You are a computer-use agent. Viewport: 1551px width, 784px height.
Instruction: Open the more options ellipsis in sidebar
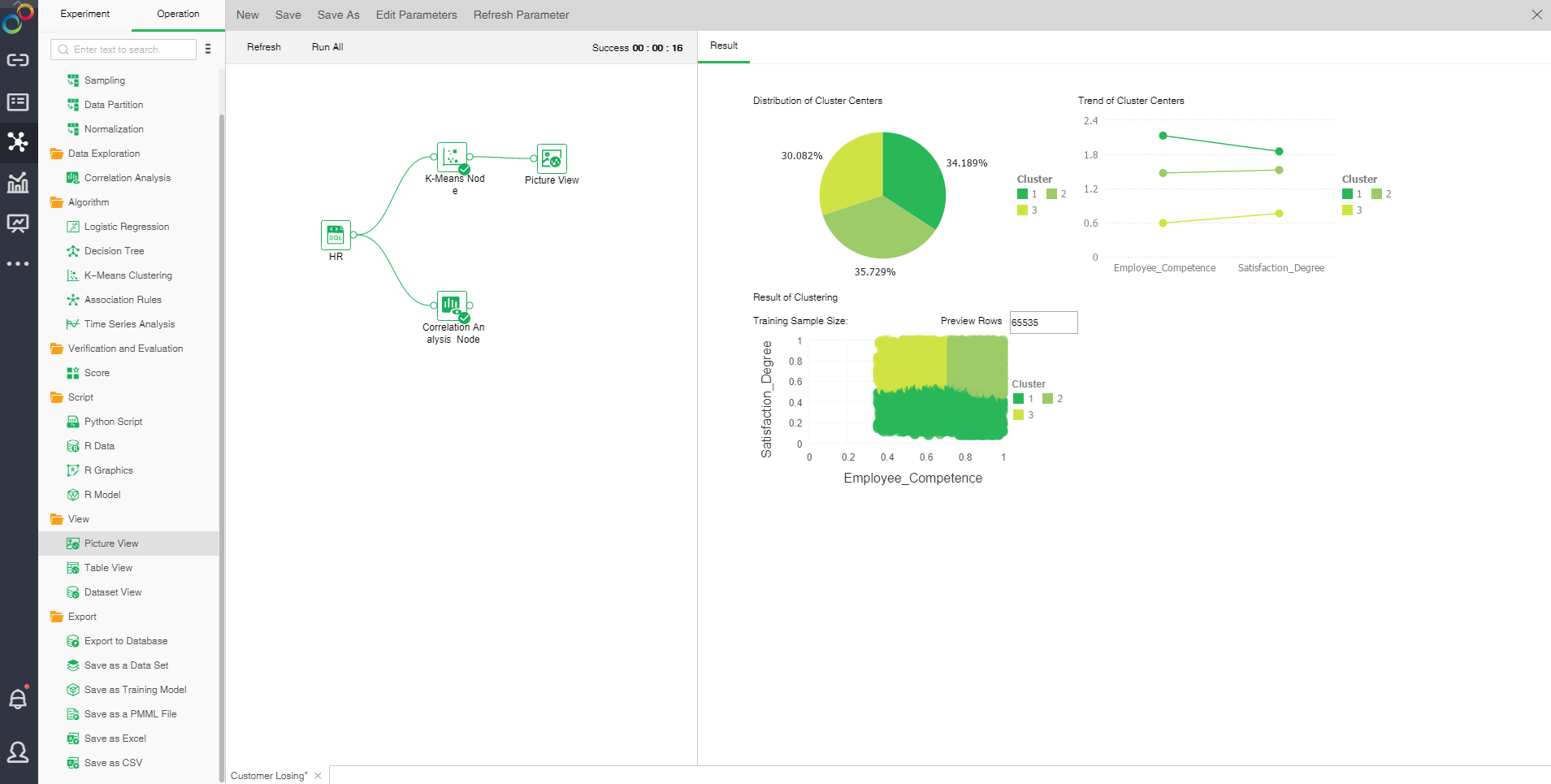[18, 264]
